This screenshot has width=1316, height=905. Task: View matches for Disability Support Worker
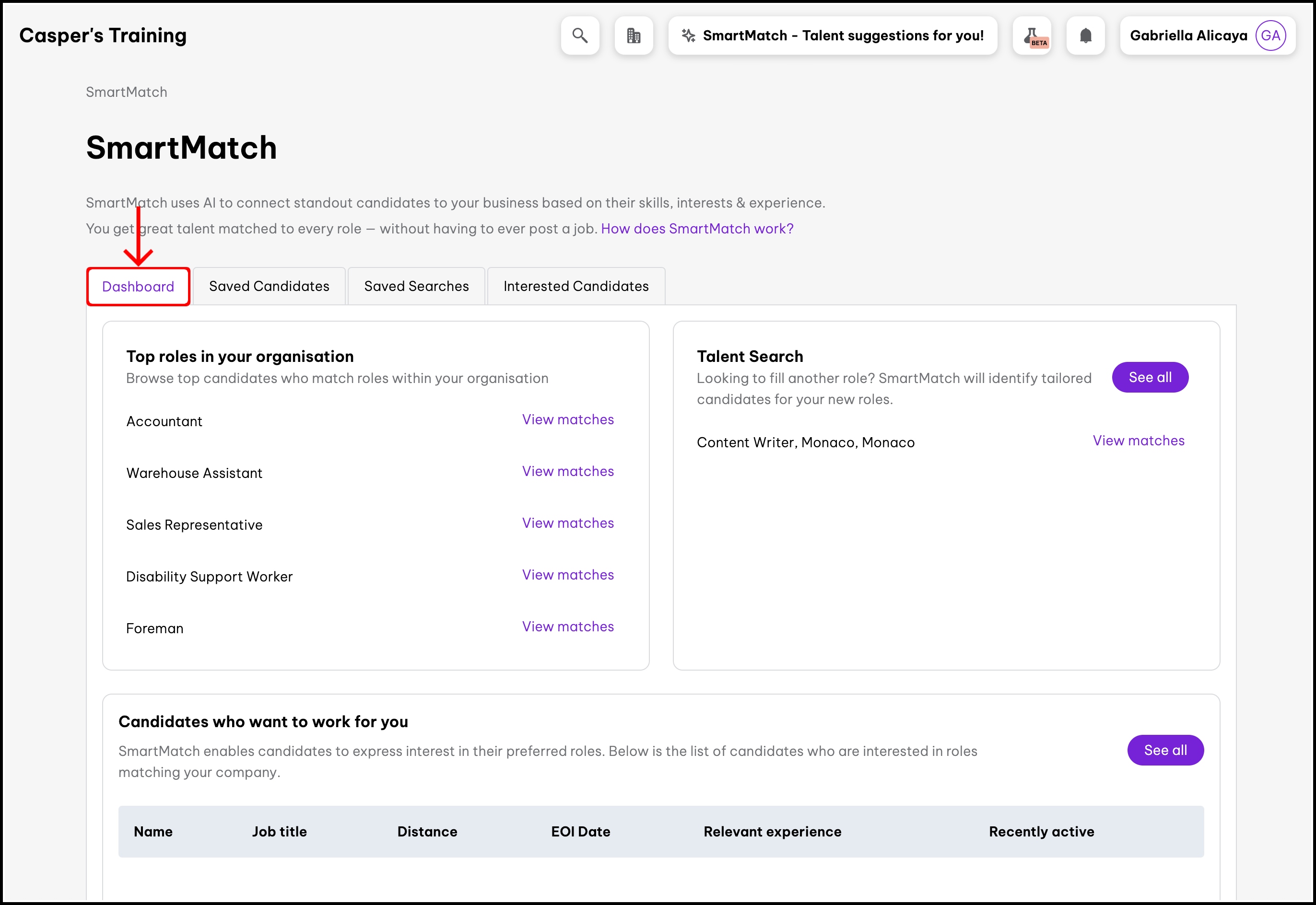tap(567, 574)
